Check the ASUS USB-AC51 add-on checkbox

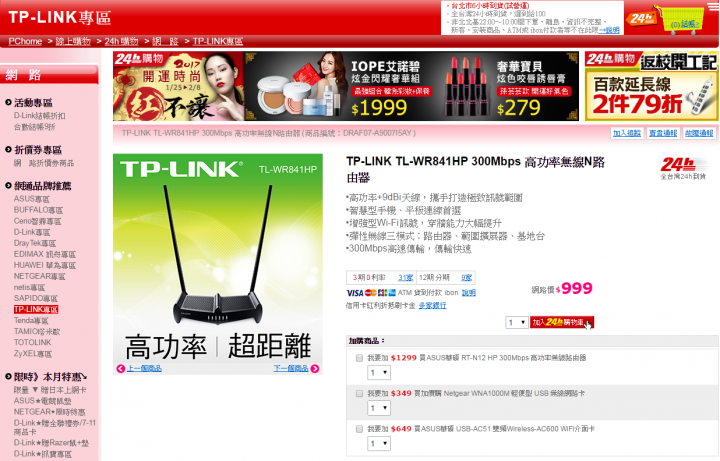click(x=360, y=429)
